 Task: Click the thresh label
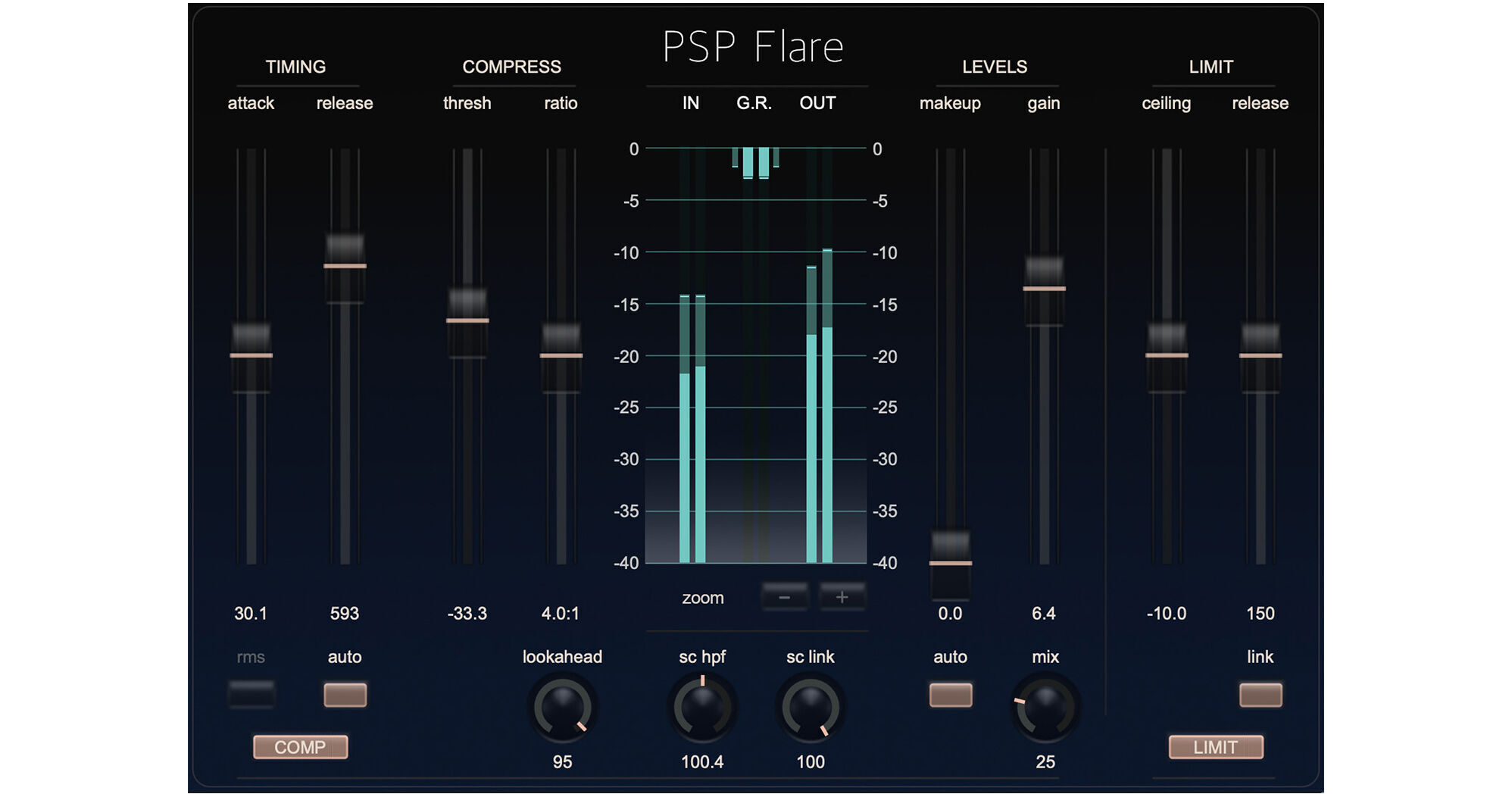click(x=467, y=103)
